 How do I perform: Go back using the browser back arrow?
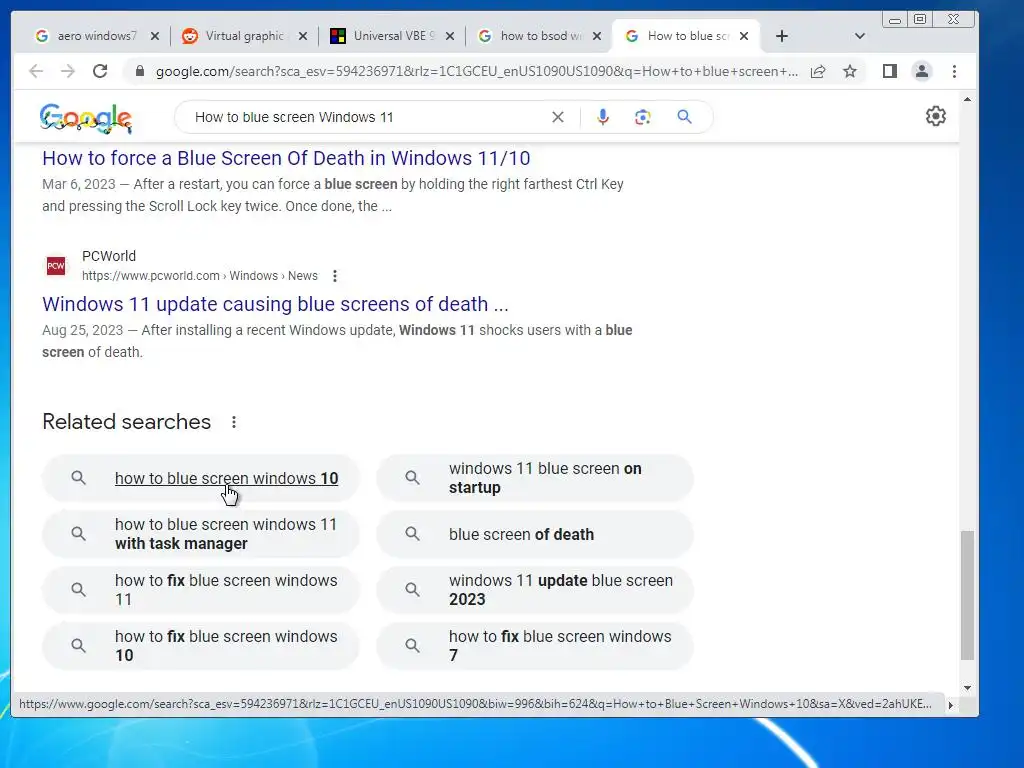36,71
